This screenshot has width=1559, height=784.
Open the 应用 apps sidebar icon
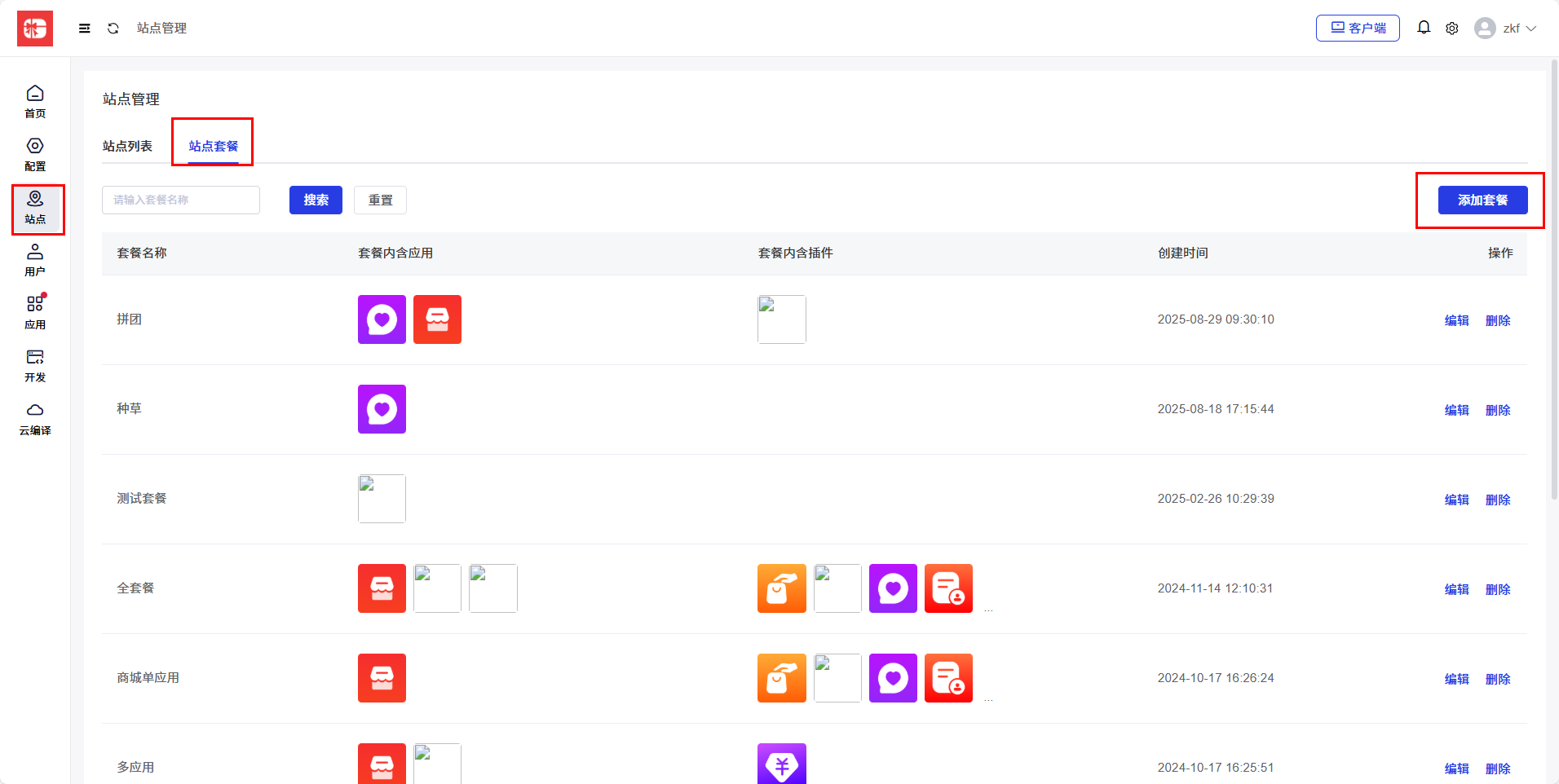pos(35,312)
